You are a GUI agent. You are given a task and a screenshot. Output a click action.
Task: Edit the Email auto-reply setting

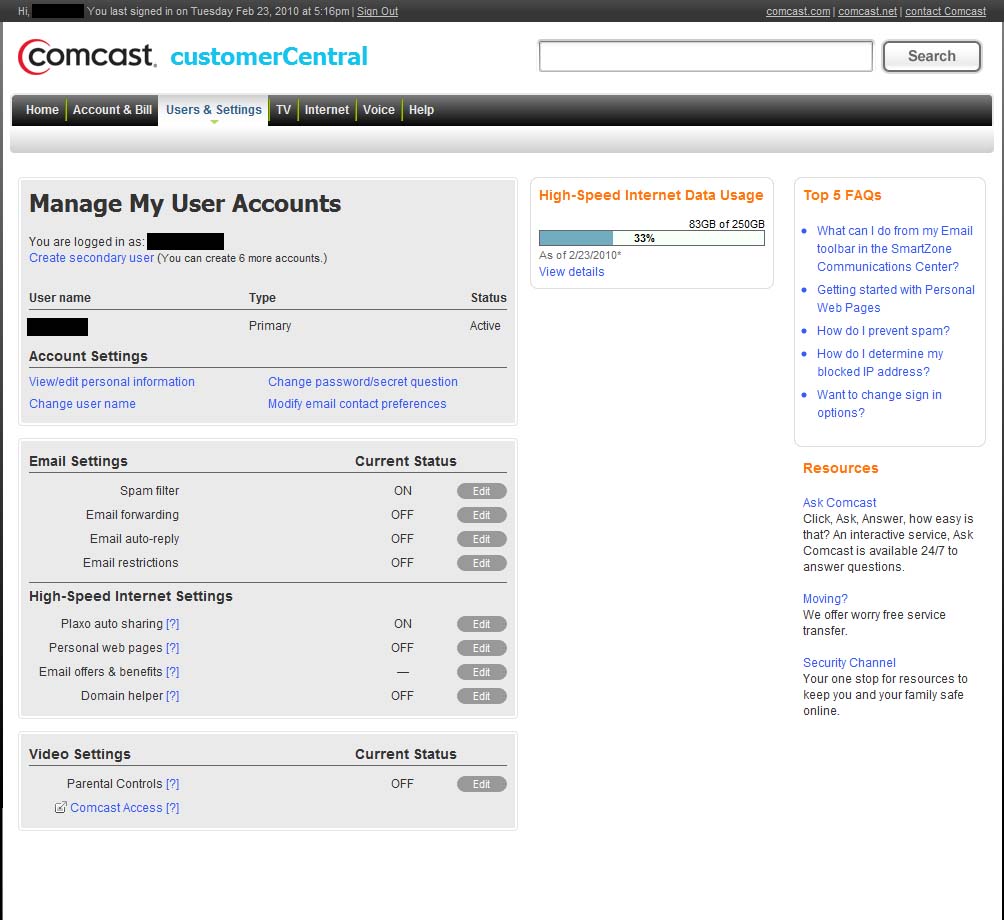[x=481, y=539]
